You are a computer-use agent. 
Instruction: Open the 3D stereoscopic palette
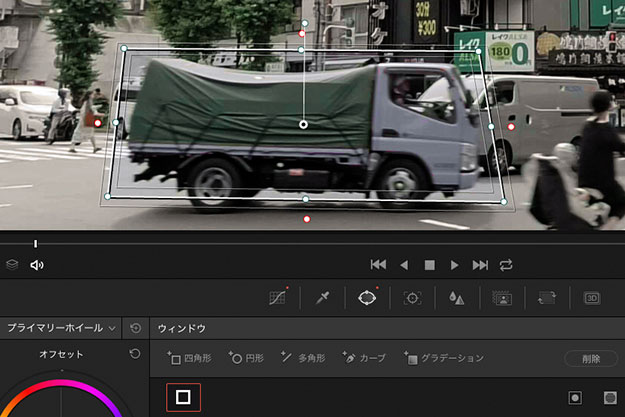[591, 298]
